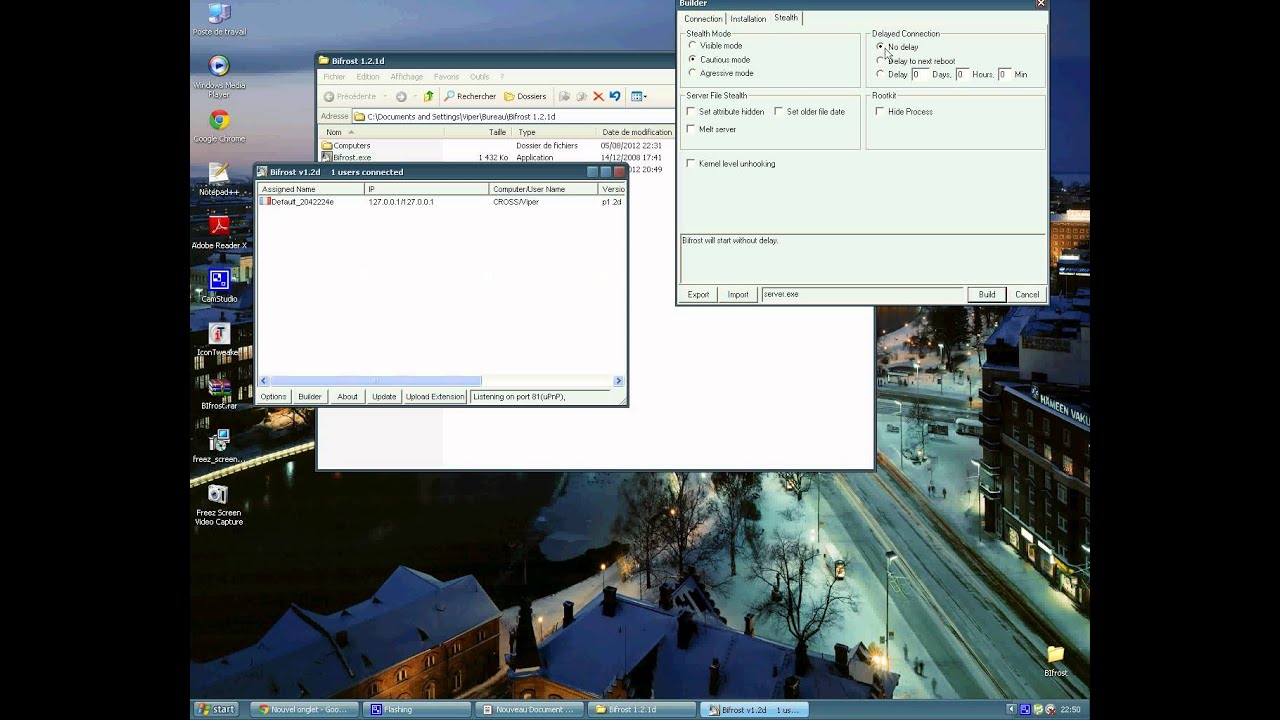Select Agressive mode radio button
Viewport: 1280px width, 720px height.
pyautogui.click(x=692, y=73)
